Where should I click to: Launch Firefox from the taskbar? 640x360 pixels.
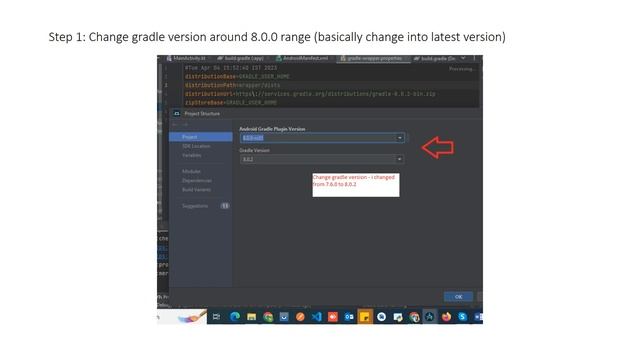click(x=446, y=317)
